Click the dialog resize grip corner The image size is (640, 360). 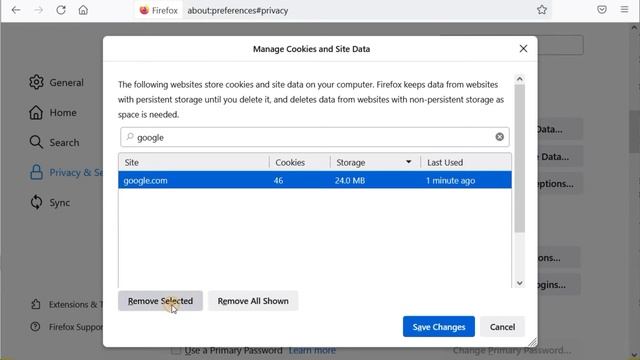click(532, 342)
